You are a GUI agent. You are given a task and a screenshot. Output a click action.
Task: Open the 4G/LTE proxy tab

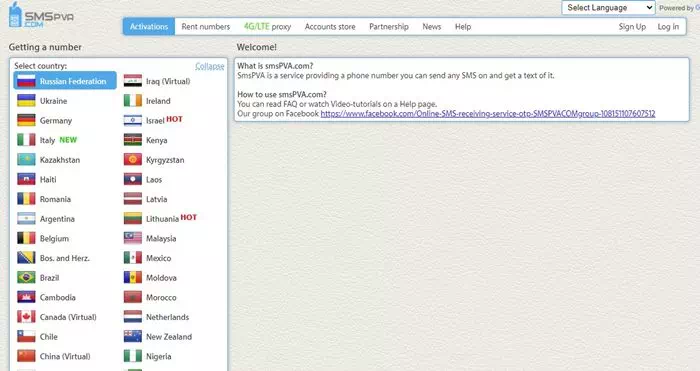[267, 27]
